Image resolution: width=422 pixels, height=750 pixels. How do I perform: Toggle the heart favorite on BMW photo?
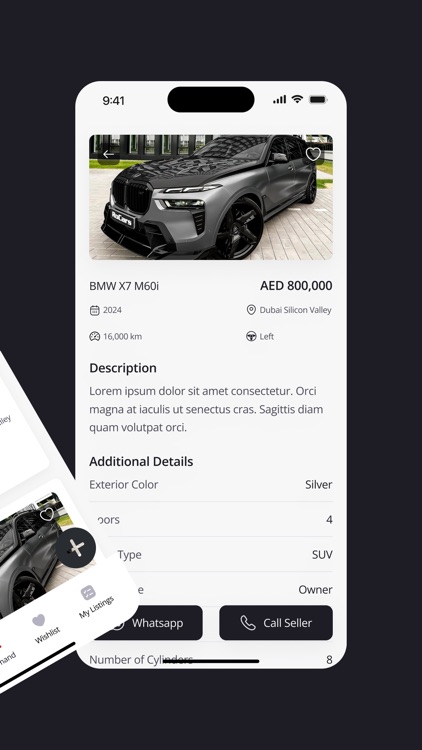pos(313,154)
